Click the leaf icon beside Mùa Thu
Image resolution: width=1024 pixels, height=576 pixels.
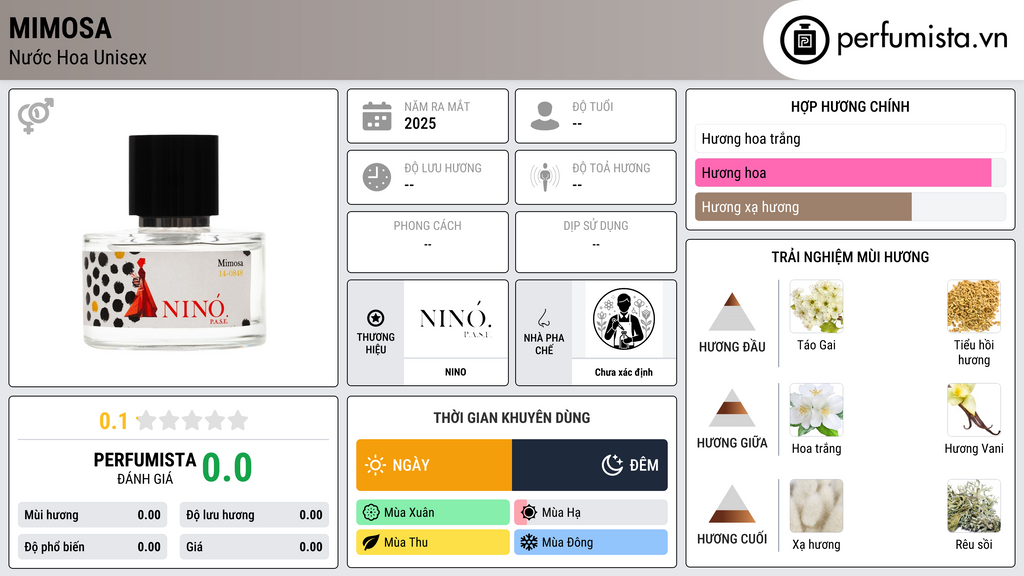coord(371,543)
